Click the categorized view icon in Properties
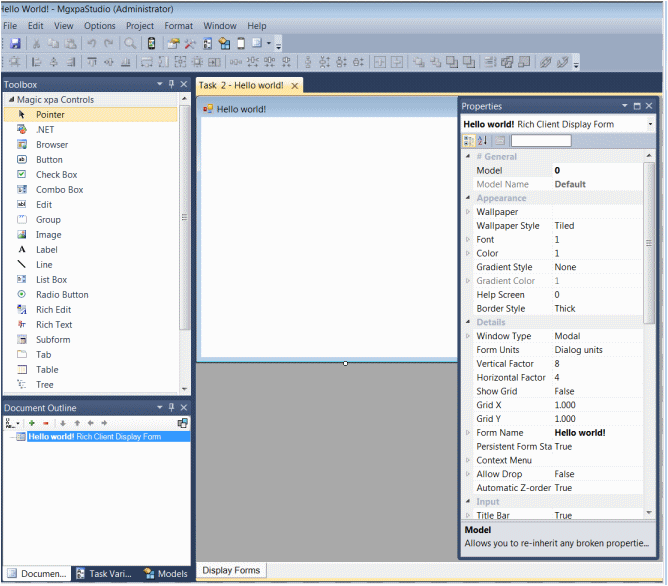The width and height of the screenshot is (668, 586). pyautogui.click(x=469, y=141)
